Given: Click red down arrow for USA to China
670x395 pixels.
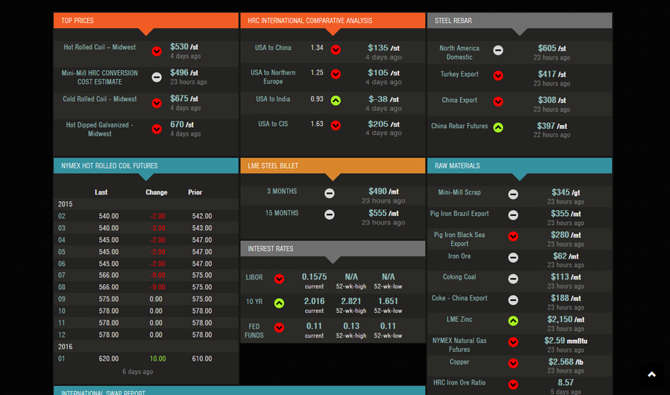Looking at the screenshot, I should click(x=336, y=50).
